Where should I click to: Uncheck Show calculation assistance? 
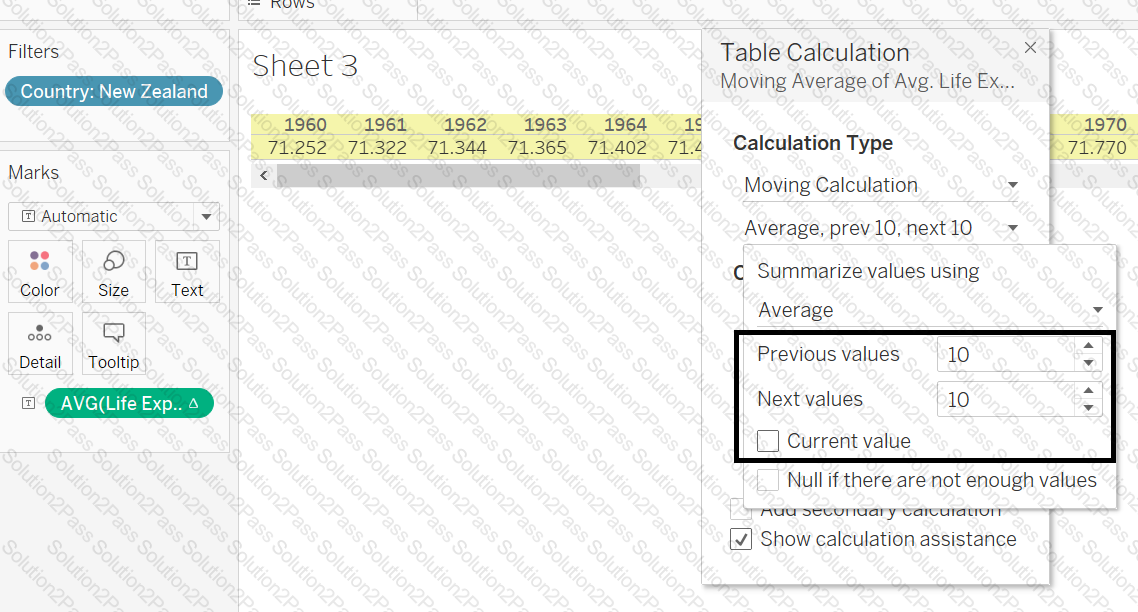(741, 539)
